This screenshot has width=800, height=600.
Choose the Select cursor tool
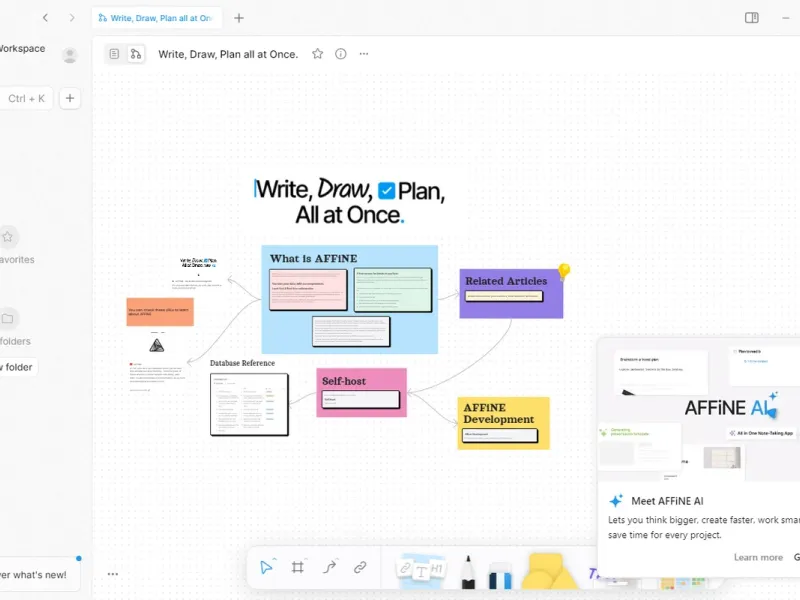[x=267, y=567]
